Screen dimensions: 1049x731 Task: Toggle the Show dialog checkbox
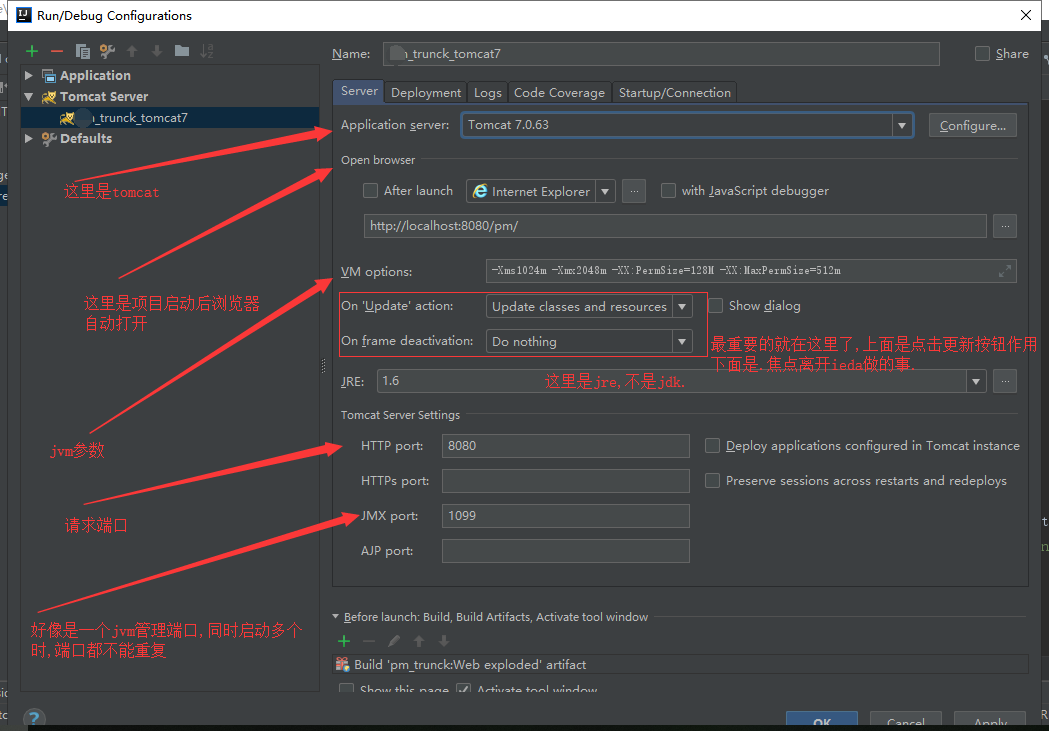click(716, 306)
